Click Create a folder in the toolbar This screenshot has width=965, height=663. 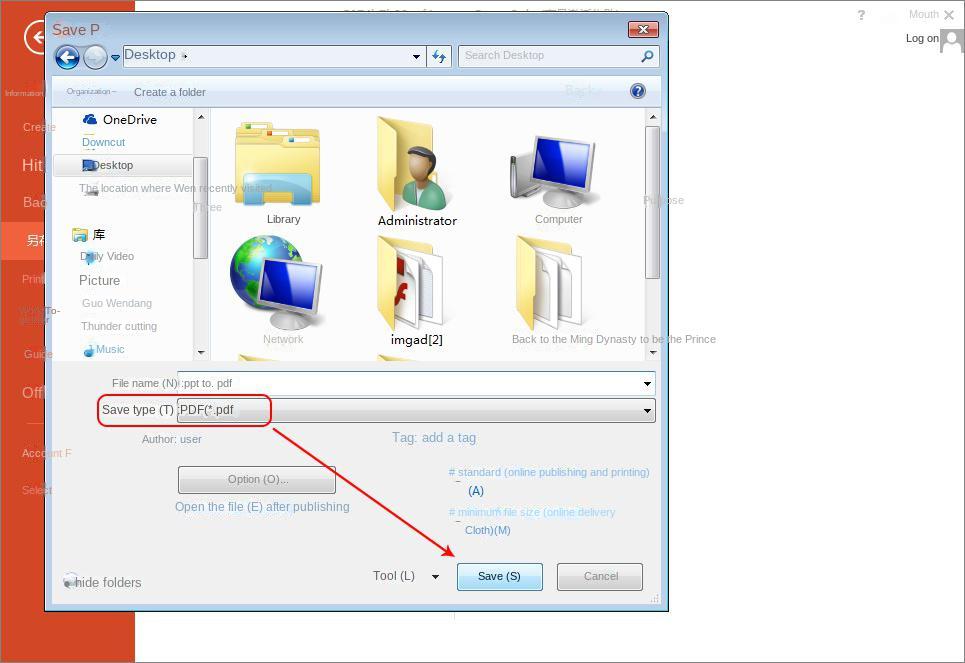(x=169, y=91)
